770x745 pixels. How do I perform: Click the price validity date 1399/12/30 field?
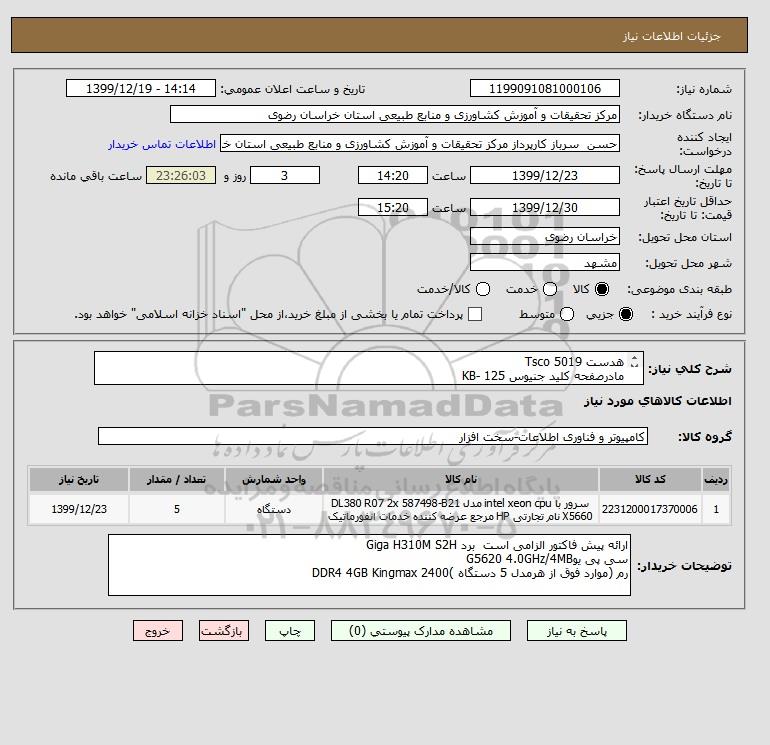545,207
